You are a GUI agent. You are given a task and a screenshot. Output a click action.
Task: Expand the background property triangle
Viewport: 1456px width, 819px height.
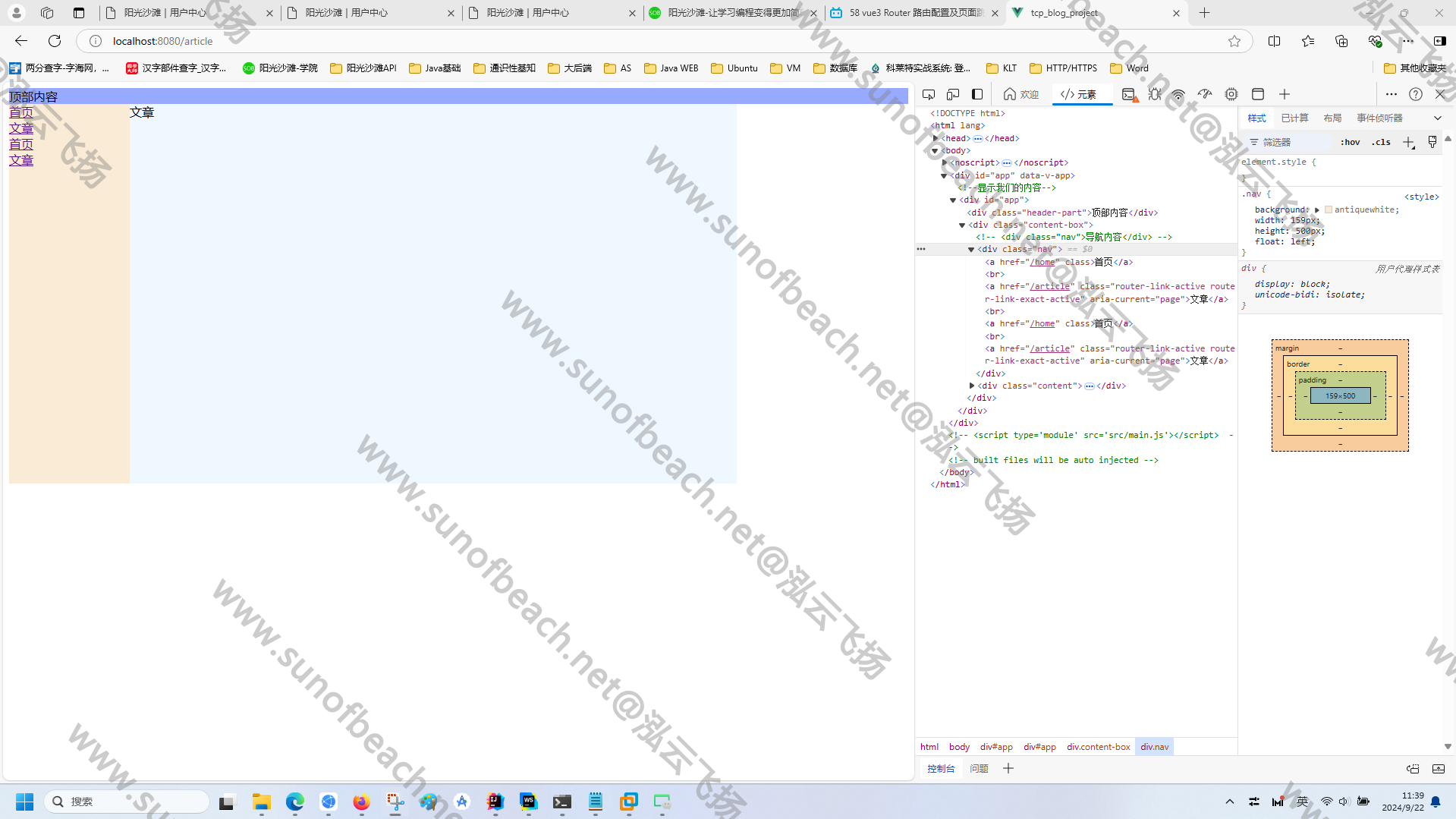click(x=1317, y=209)
